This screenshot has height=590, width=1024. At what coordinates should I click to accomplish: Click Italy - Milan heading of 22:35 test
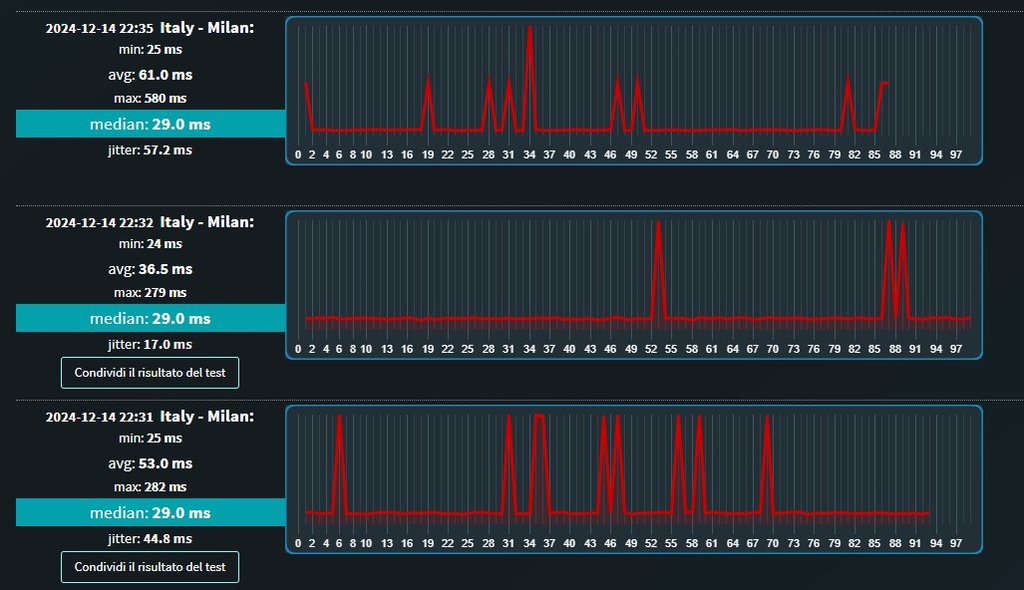206,27
